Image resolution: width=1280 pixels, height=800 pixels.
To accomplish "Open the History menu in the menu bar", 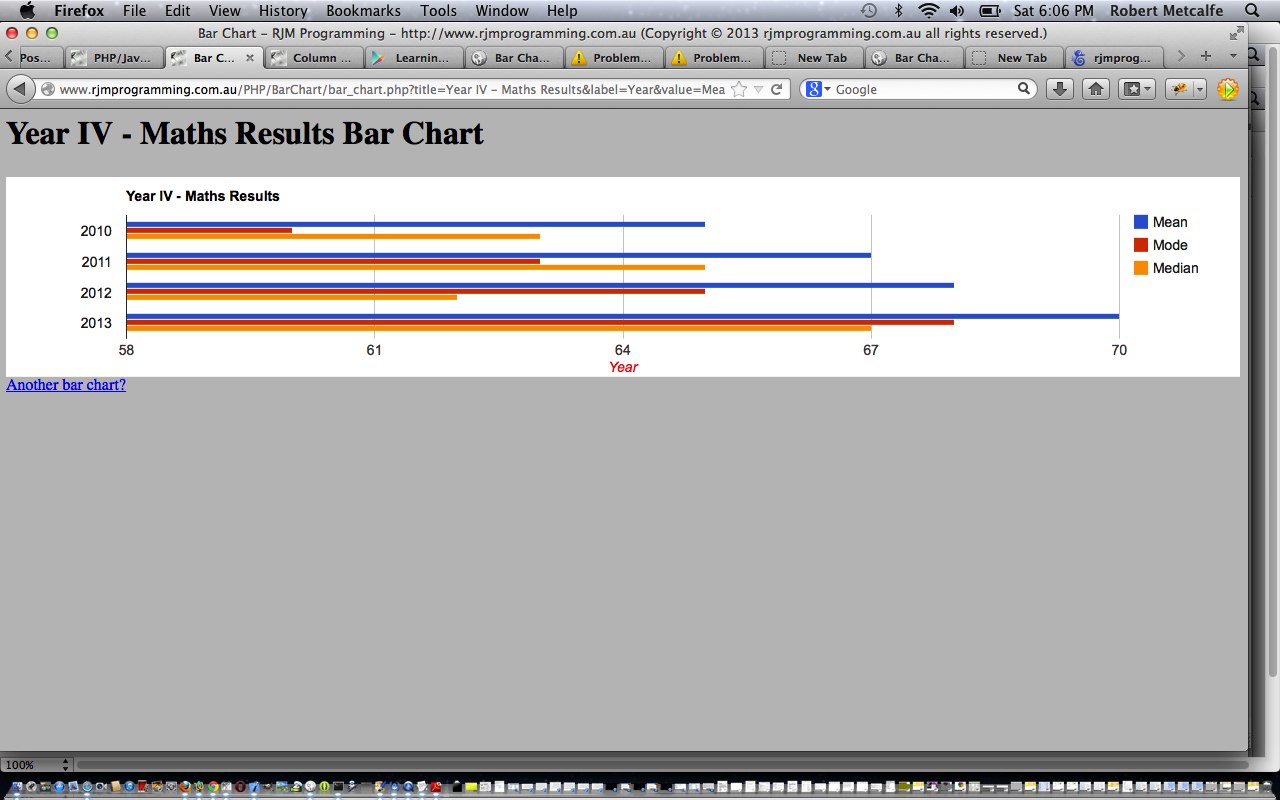I will click(282, 10).
